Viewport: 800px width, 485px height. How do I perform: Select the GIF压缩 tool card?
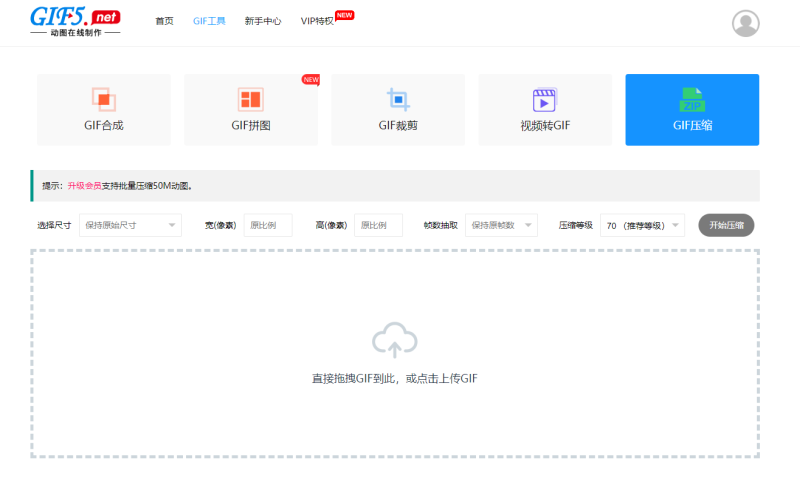pyautogui.click(x=692, y=110)
